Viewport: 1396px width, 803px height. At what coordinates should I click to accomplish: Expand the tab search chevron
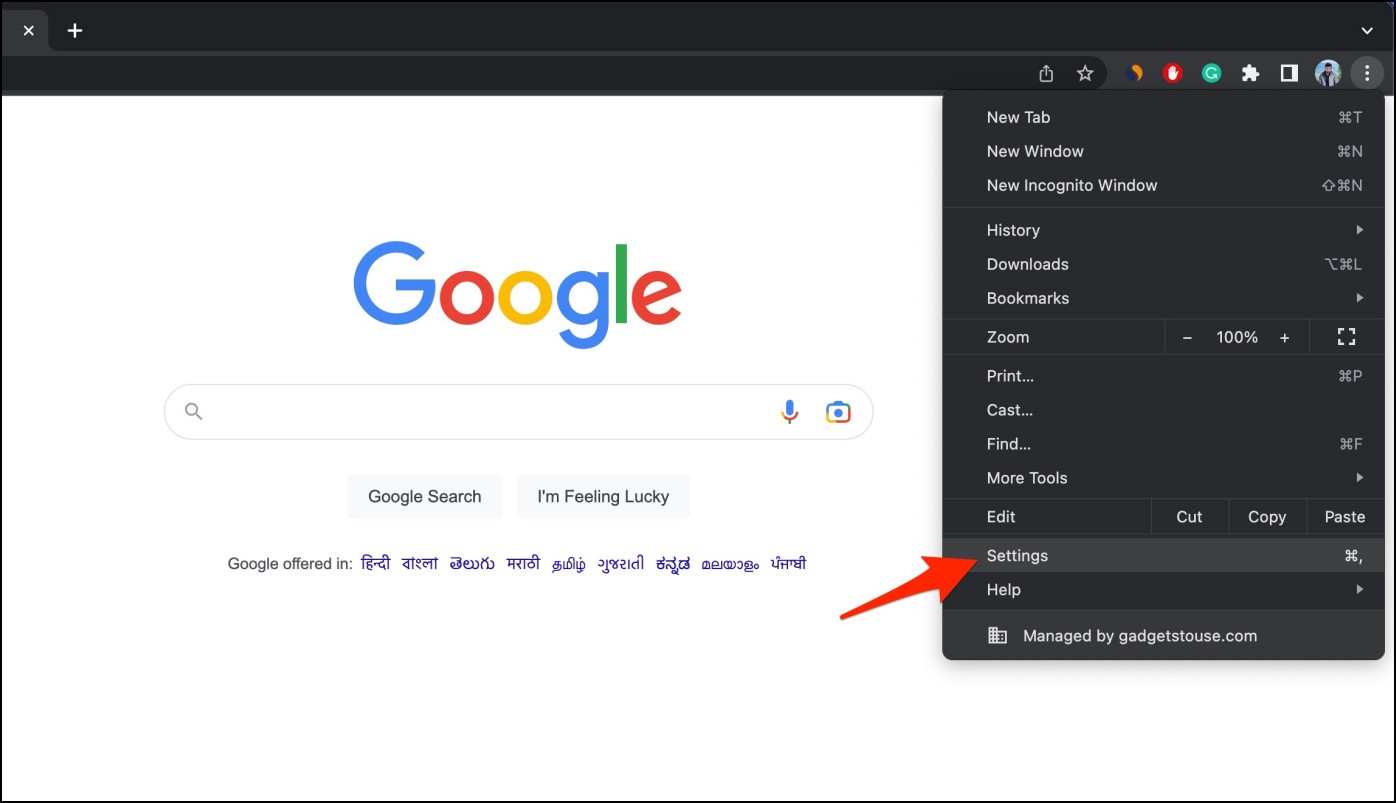pos(1367,31)
